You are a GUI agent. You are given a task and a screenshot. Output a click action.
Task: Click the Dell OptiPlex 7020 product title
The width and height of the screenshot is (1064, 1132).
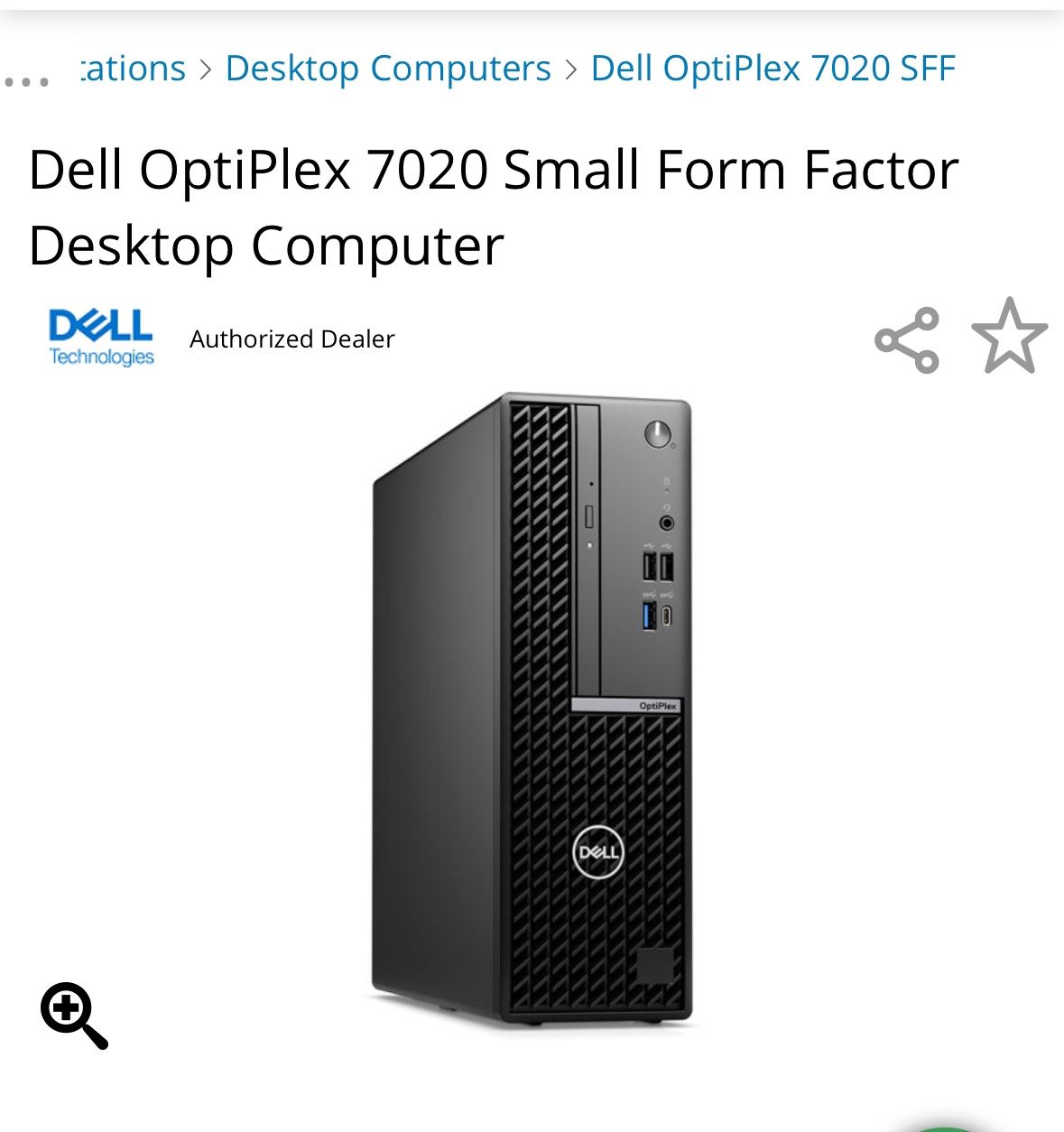(493, 208)
